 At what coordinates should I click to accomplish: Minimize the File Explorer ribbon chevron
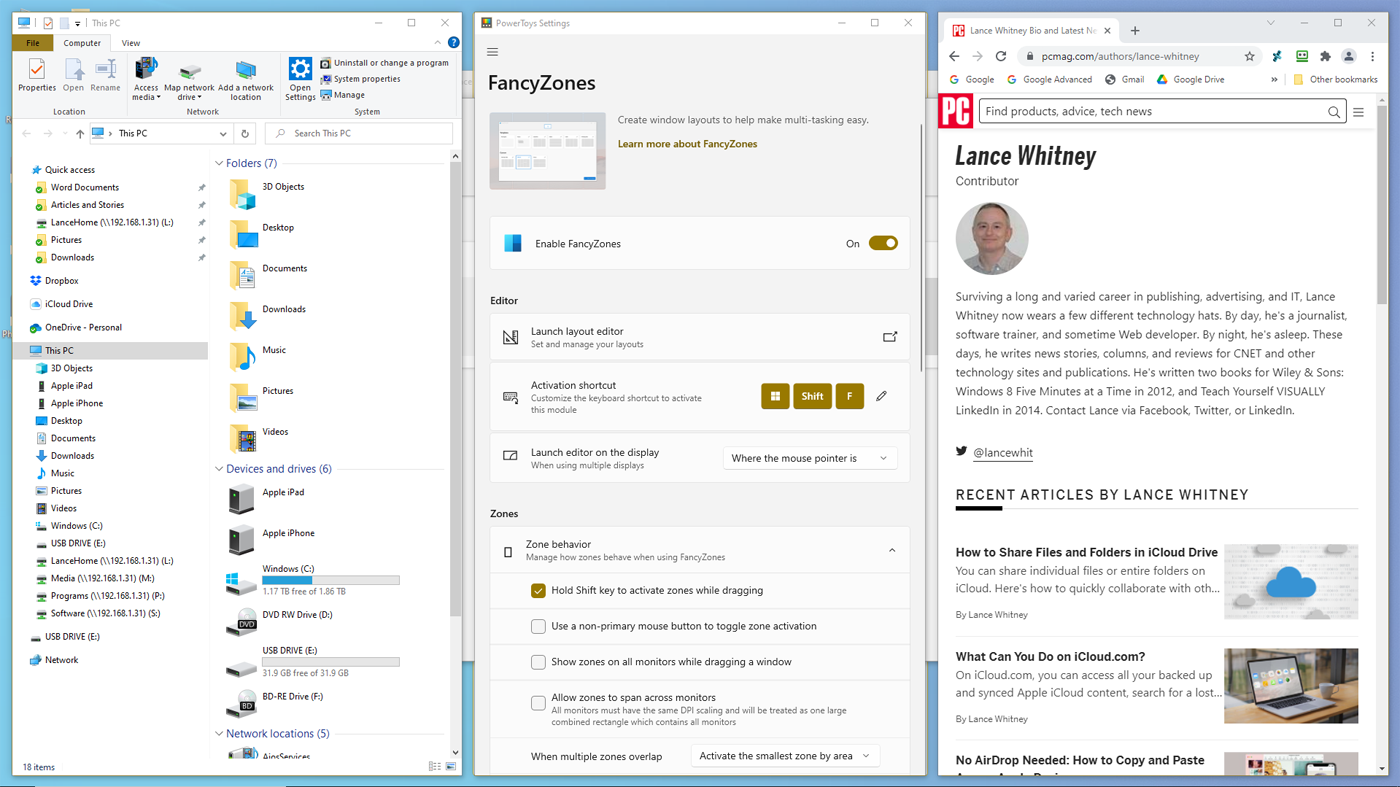[x=437, y=43]
